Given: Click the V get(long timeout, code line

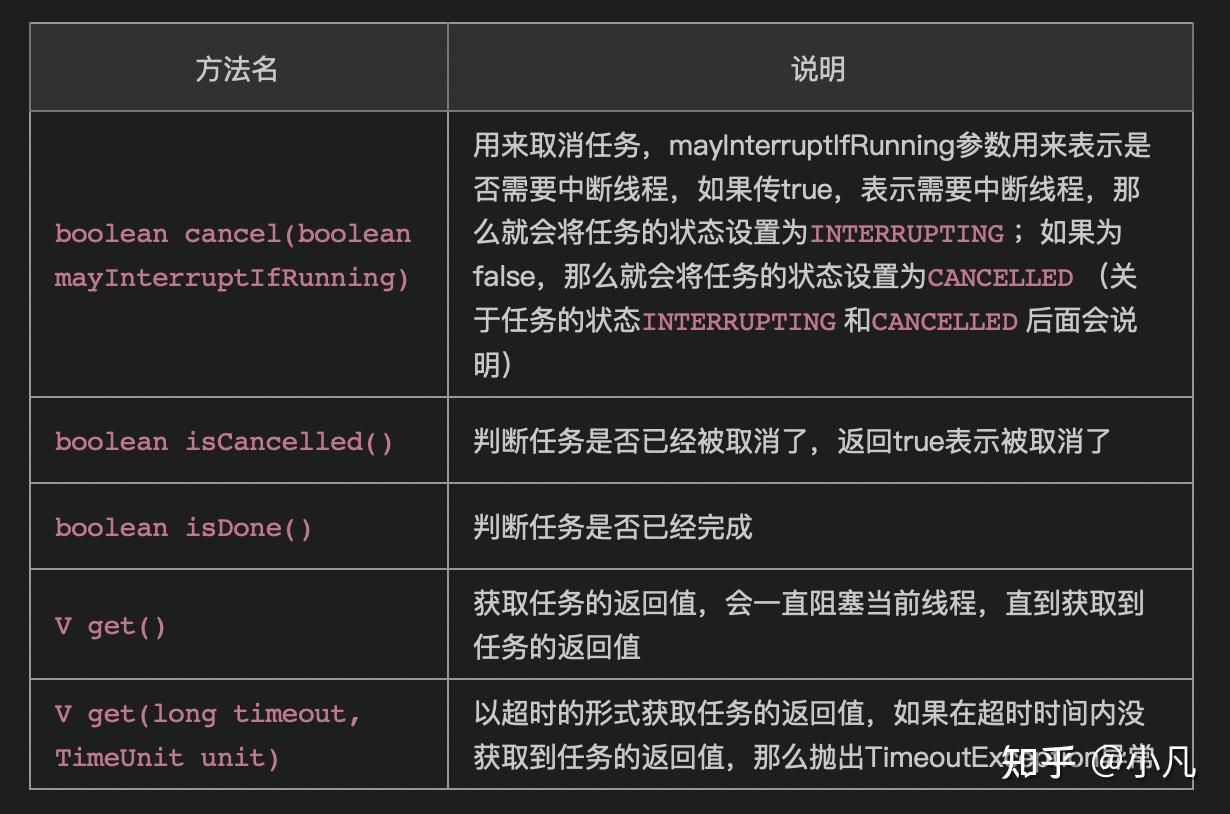Looking at the screenshot, I should click(208, 714).
